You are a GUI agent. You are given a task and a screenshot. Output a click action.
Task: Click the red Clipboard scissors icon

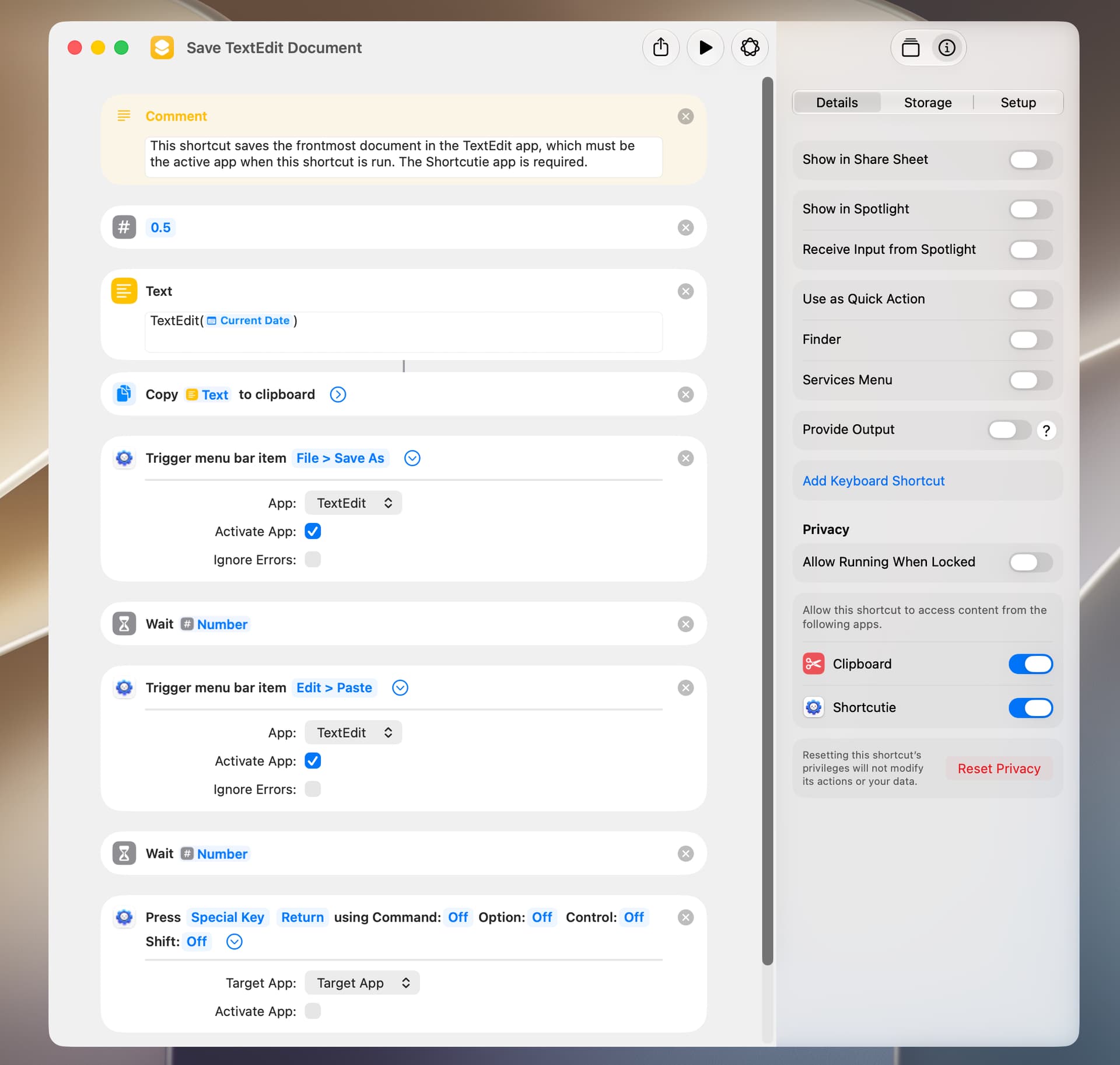coord(813,664)
